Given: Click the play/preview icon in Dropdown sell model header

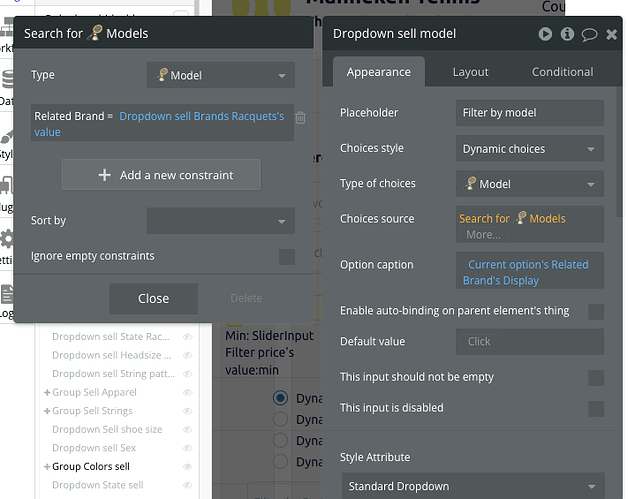Looking at the screenshot, I should [545, 34].
